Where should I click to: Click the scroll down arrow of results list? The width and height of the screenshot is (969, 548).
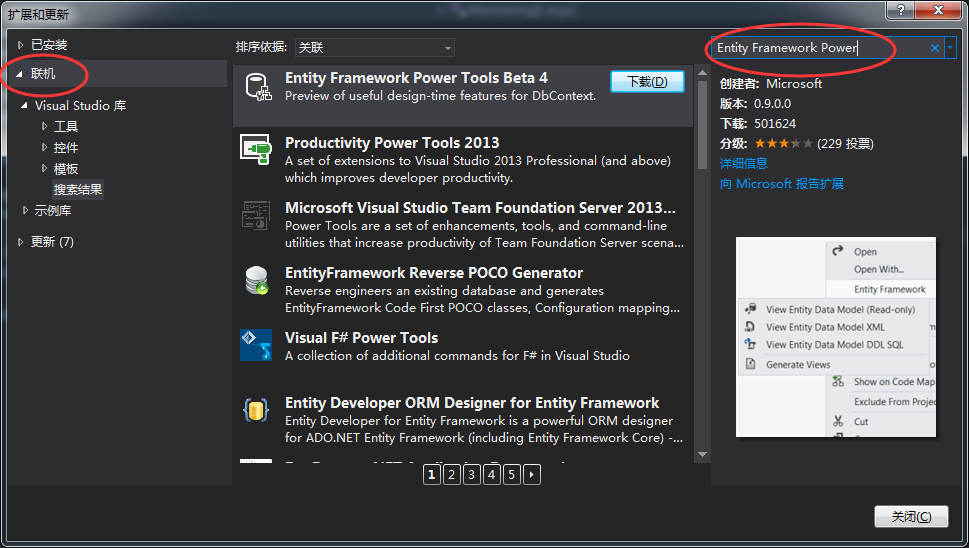pyautogui.click(x=702, y=455)
